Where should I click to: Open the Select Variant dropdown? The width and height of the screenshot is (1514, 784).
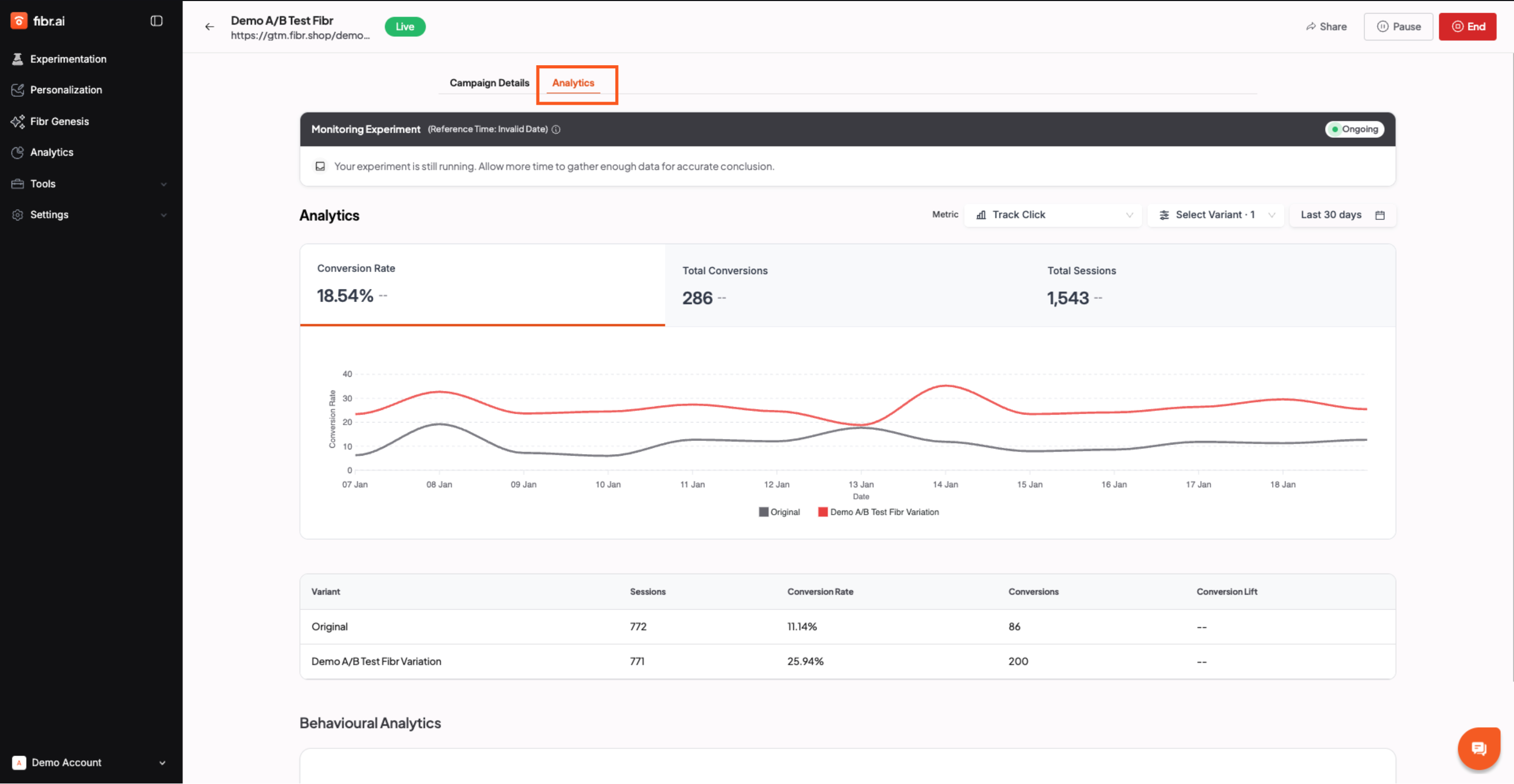click(x=1216, y=215)
